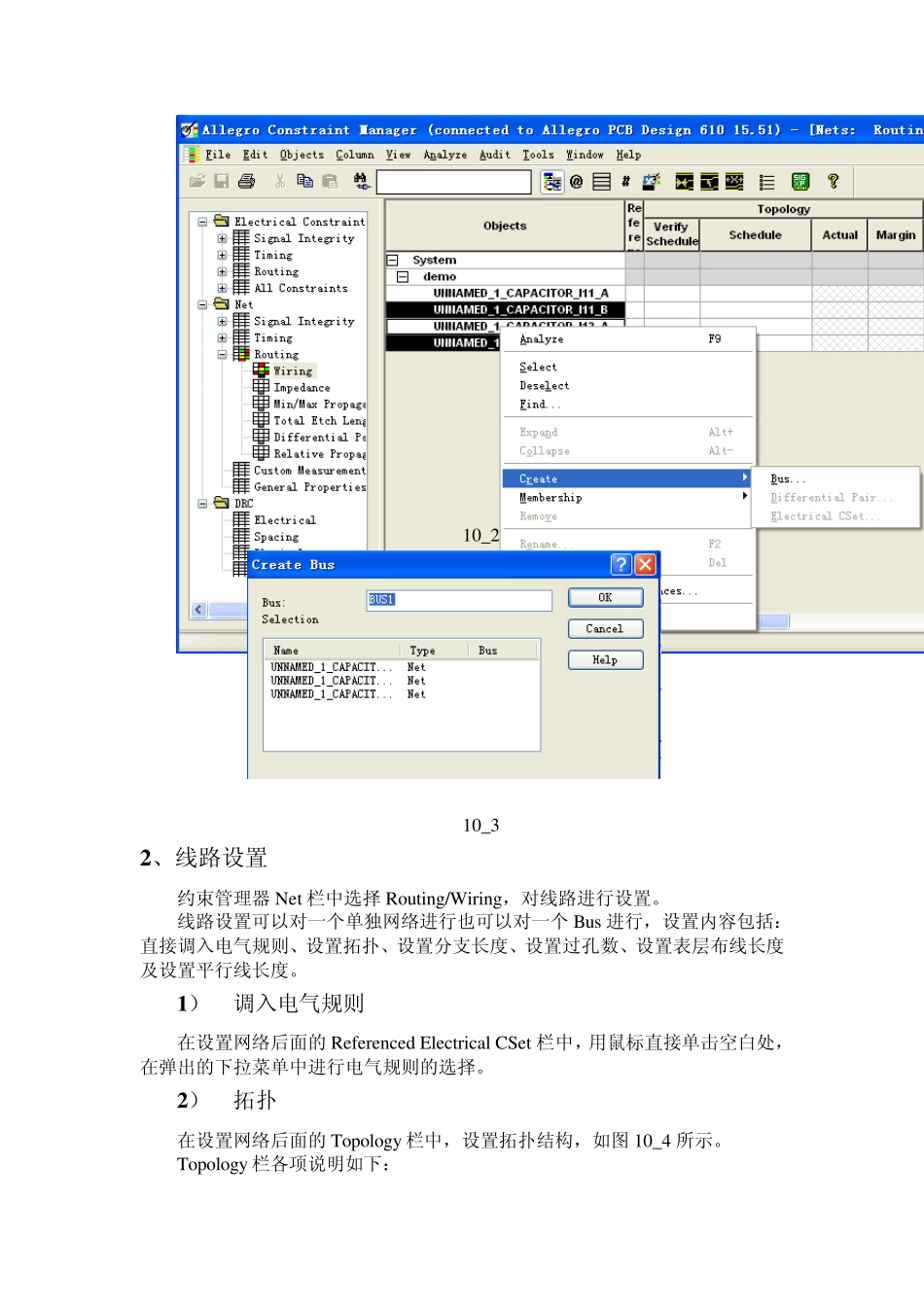Select General Properties in tree
924x1307 pixels.
pos(310,486)
